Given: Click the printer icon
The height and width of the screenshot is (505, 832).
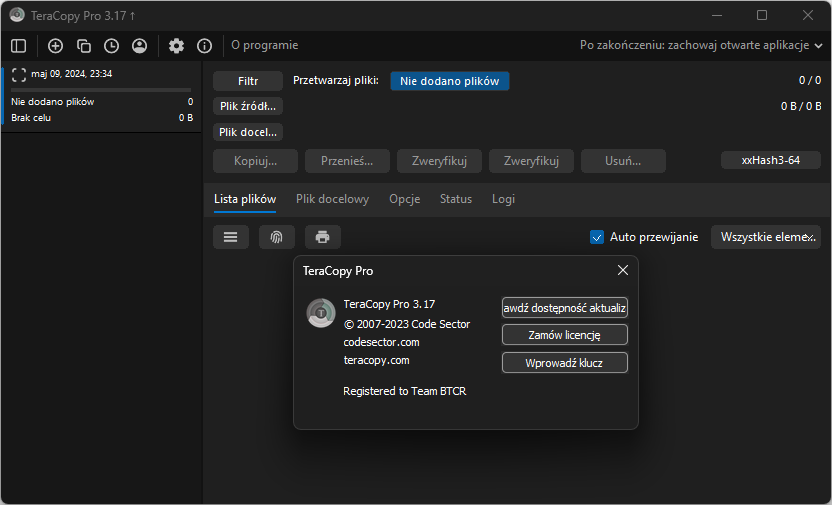Looking at the screenshot, I should click(x=323, y=237).
